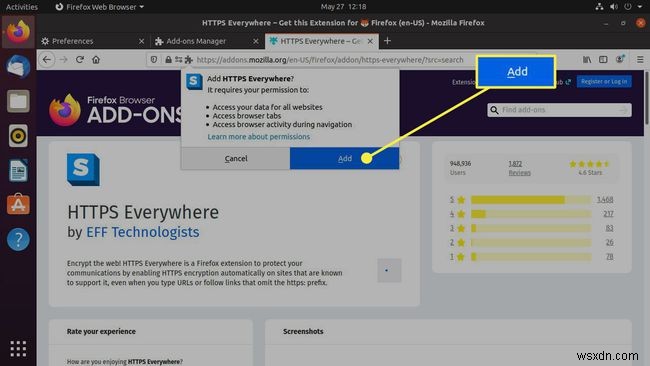Toggle the sidebar view icon
Image resolution: width=650 pixels, height=366 pixels.
click(603, 60)
